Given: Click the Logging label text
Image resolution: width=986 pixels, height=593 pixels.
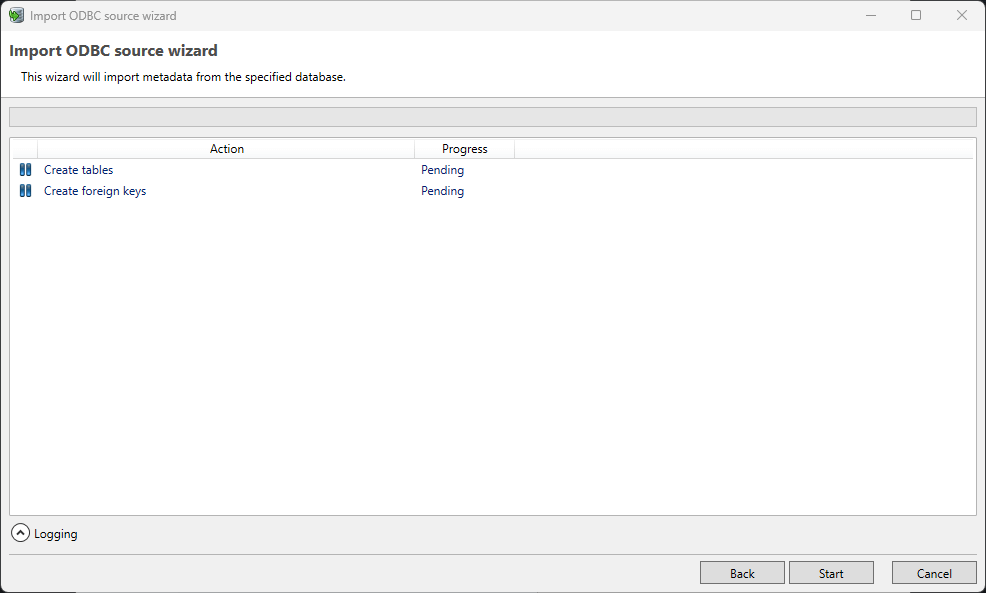Looking at the screenshot, I should pos(54,533).
